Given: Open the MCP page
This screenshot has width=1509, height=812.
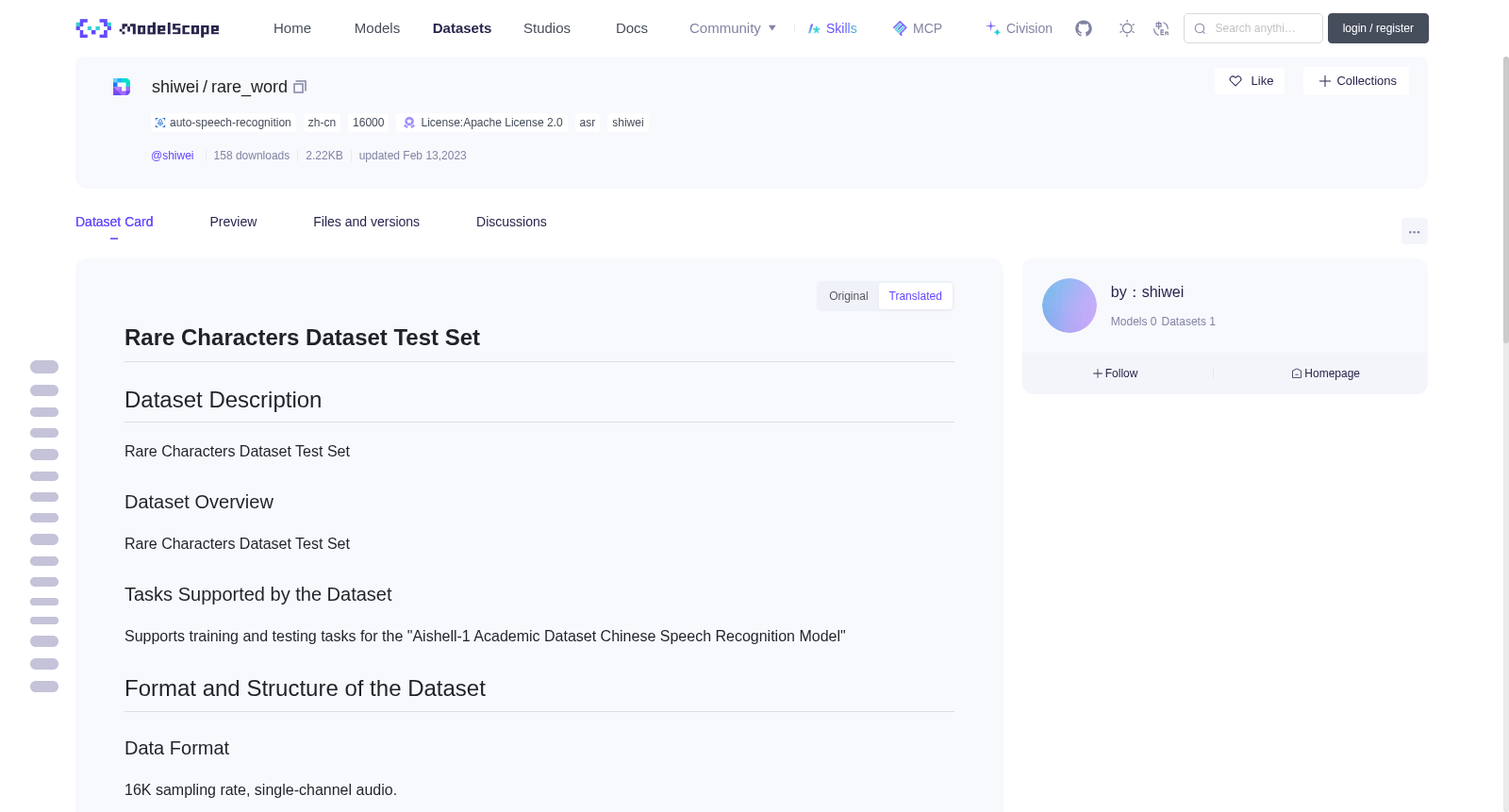Looking at the screenshot, I should pyautogui.click(x=918, y=28).
